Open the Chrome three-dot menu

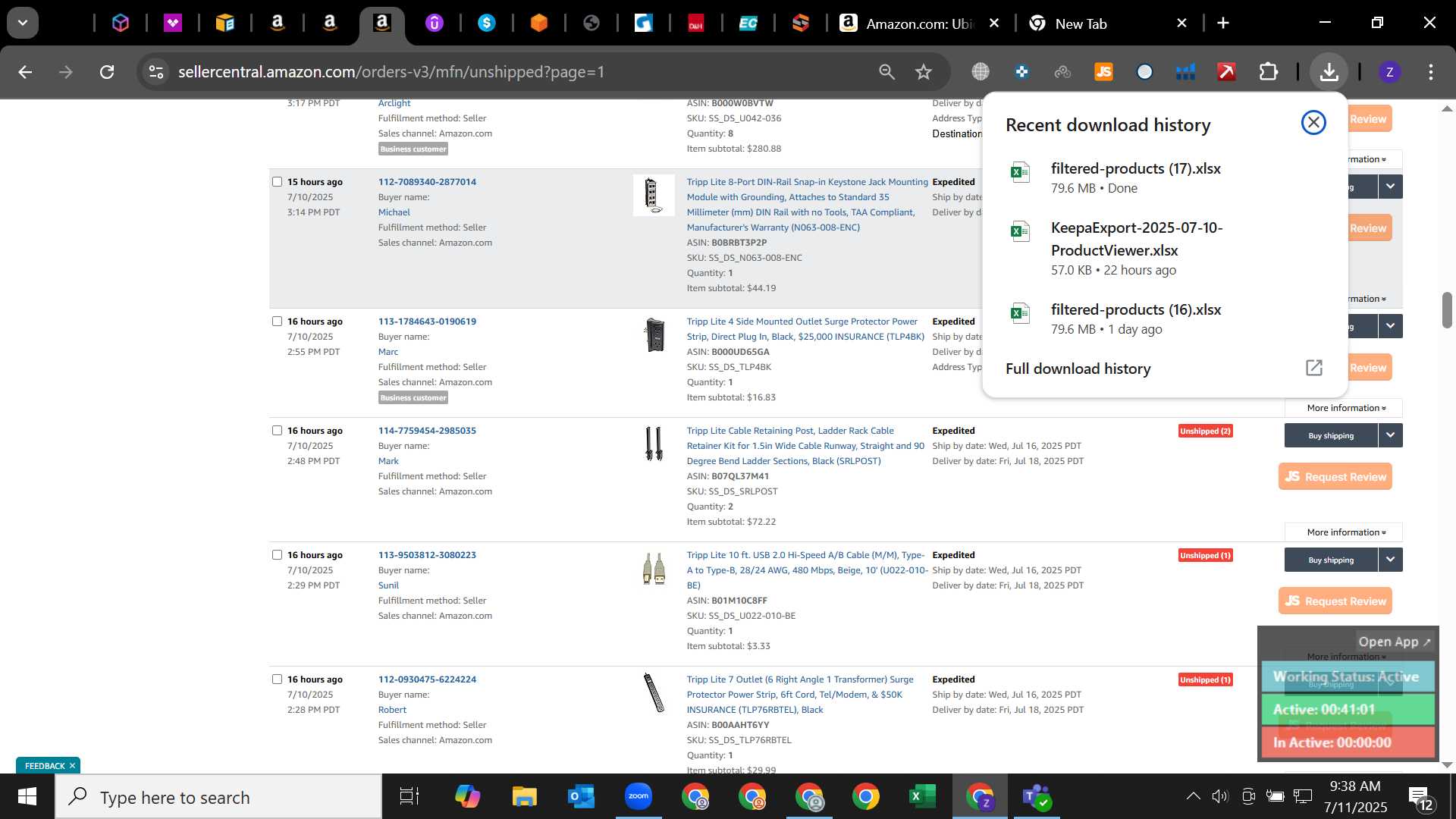pos(1430,72)
